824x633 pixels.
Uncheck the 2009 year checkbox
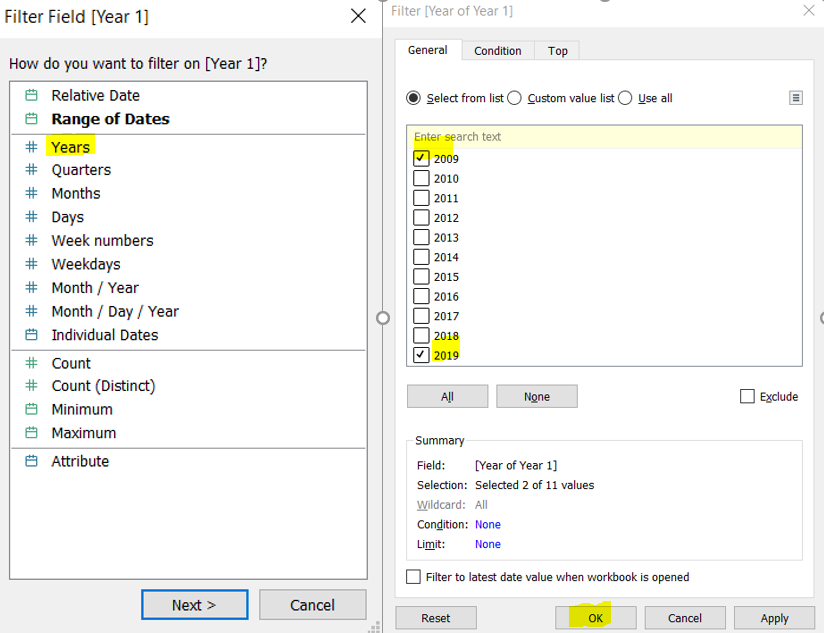(x=421, y=158)
